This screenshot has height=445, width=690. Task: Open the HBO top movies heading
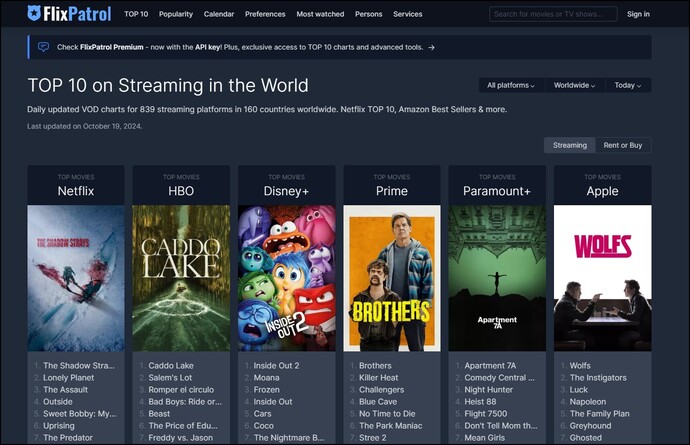click(x=181, y=191)
